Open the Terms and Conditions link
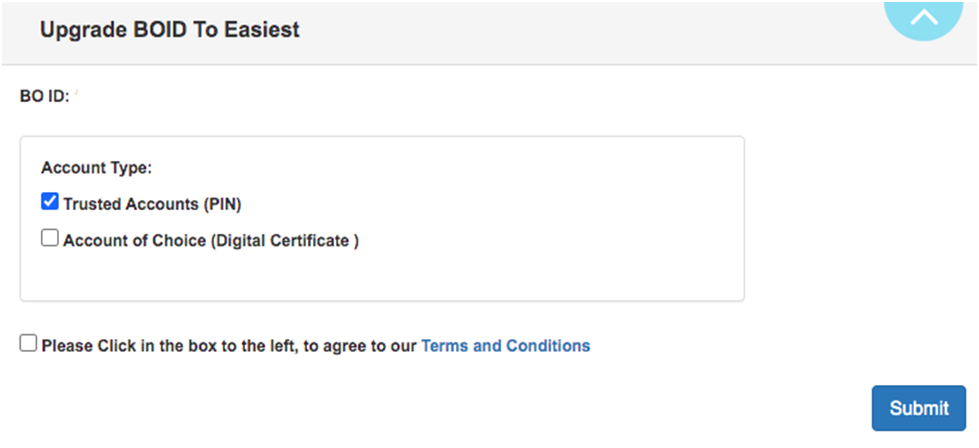 coord(505,346)
